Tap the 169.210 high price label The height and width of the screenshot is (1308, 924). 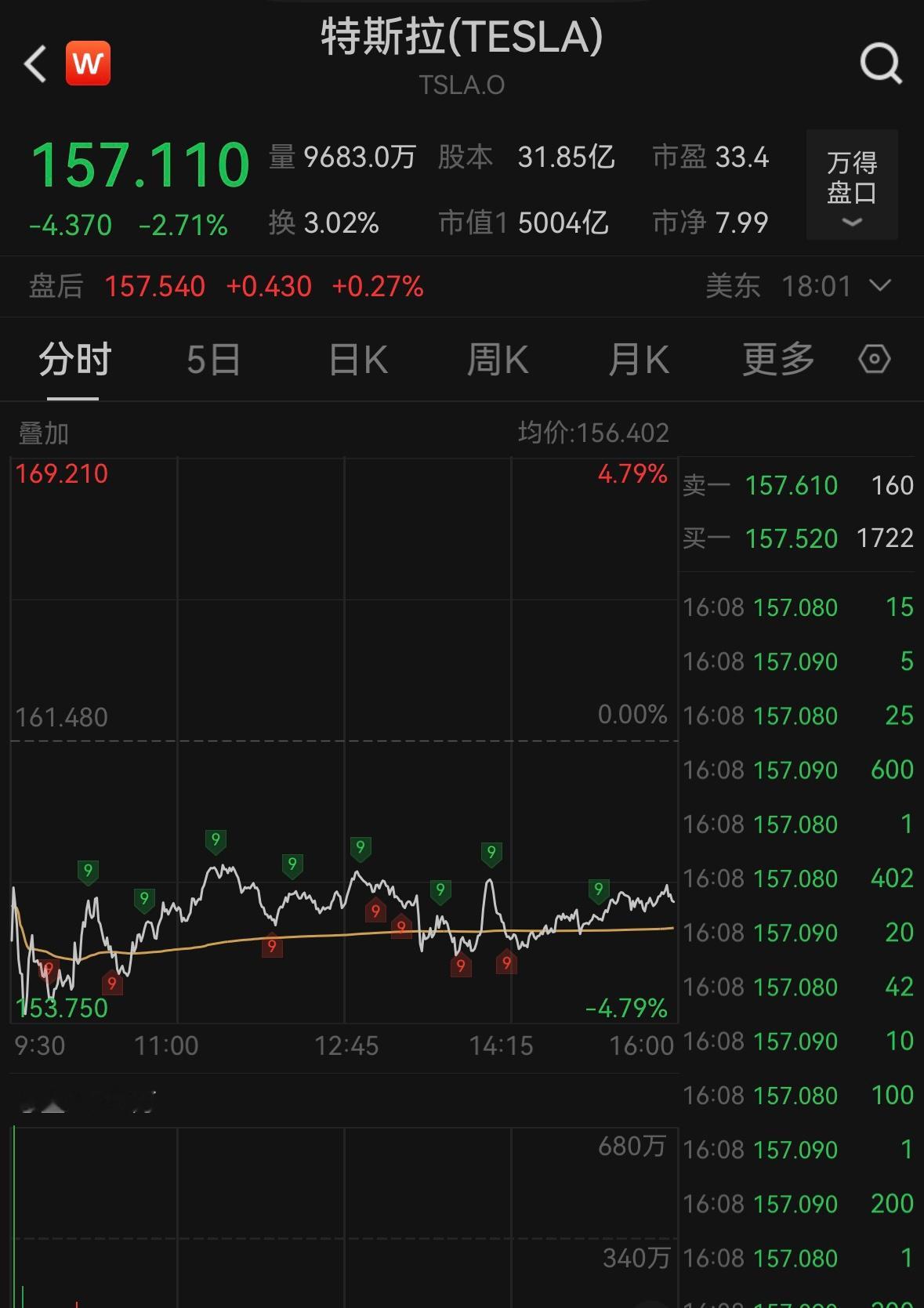point(62,474)
